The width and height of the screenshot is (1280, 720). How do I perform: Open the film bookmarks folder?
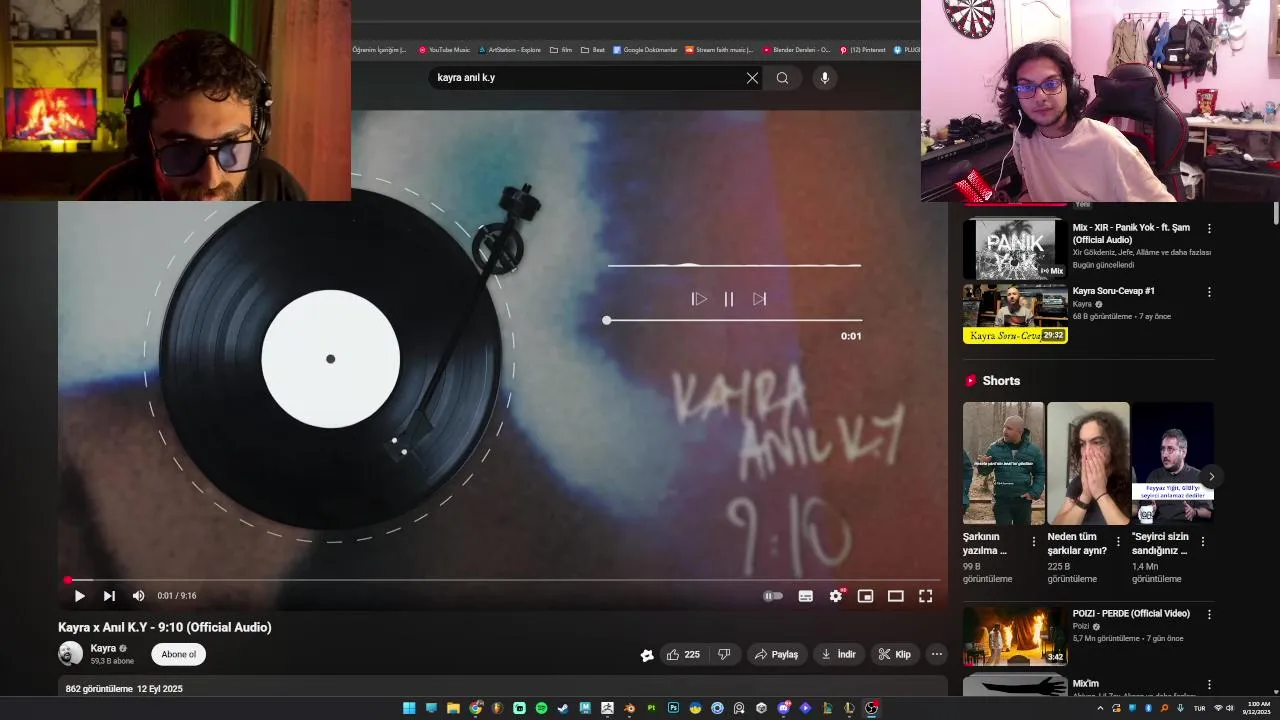pyautogui.click(x=561, y=50)
